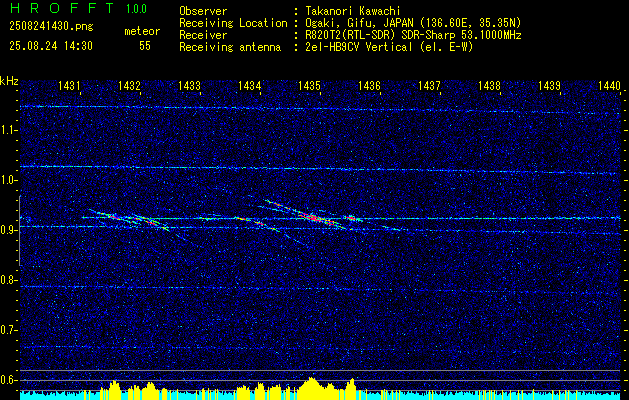Click frequency axis label 0.7
This screenshot has width=629, height=400.
[x=8, y=330]
